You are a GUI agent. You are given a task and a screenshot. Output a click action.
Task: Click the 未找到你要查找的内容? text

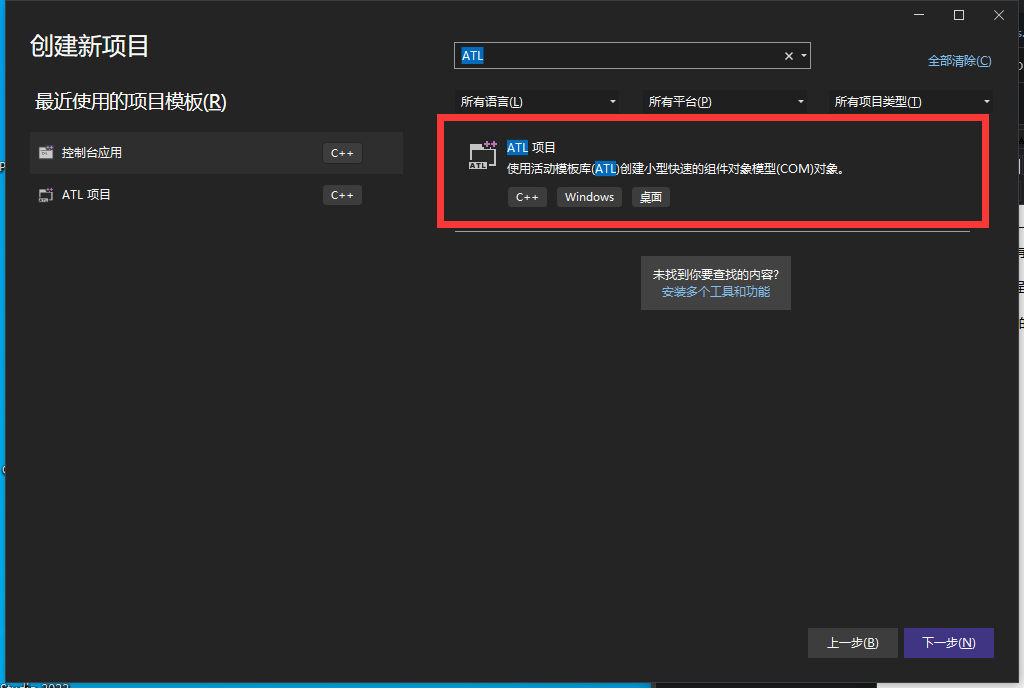pyautogui.click(x=716, y=275)
